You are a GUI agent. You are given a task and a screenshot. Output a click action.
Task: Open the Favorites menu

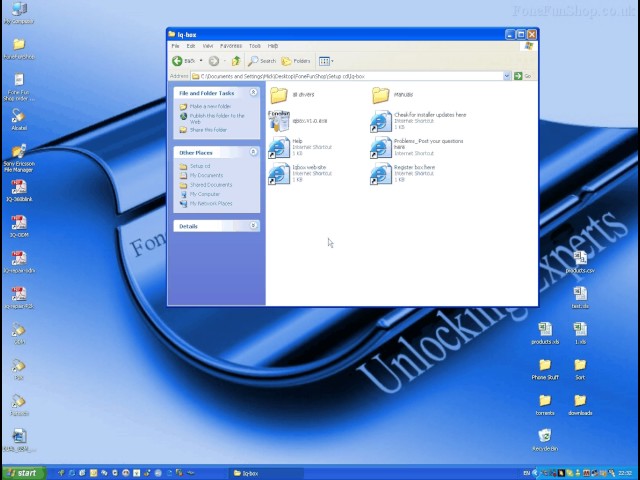pos(231,46)
